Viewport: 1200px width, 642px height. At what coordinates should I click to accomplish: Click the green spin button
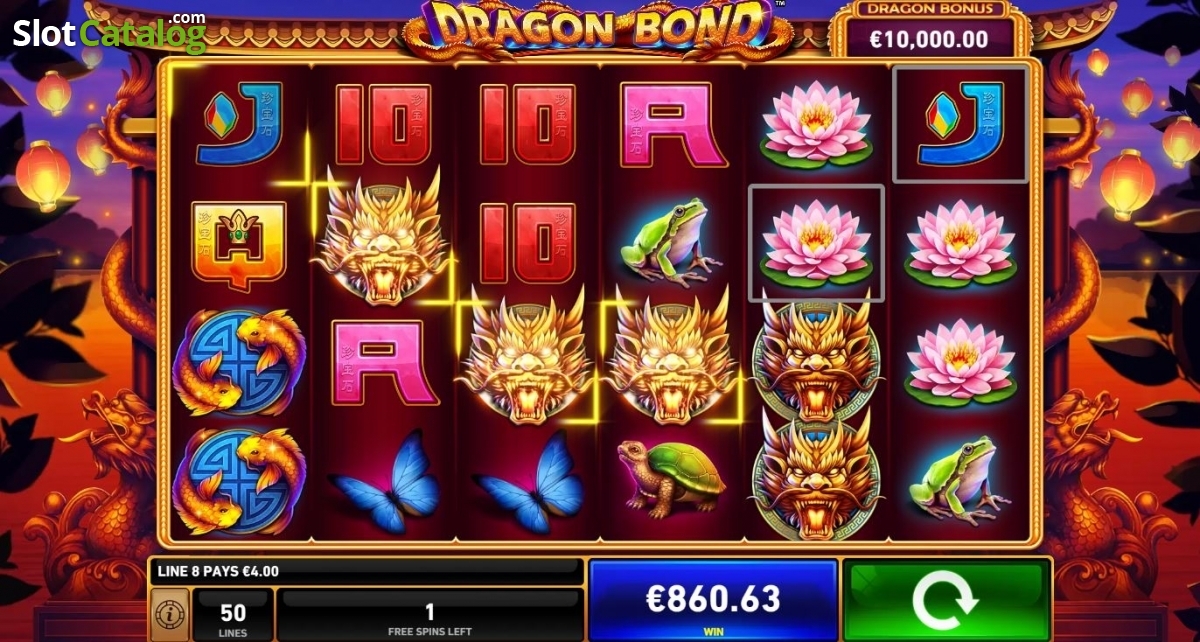pos(947,598)
